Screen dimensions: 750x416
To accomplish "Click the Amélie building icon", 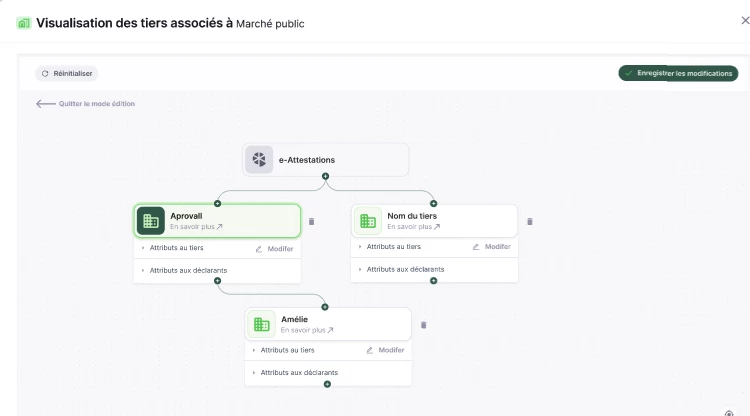I will [x=261, y=324].
